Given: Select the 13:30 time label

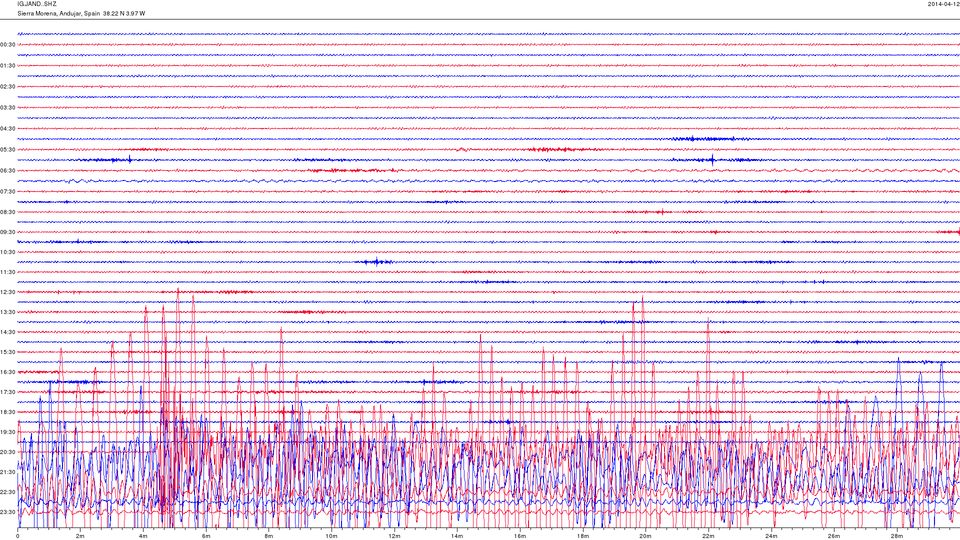Looking at the screenshot, I should [x=8, y=312].
